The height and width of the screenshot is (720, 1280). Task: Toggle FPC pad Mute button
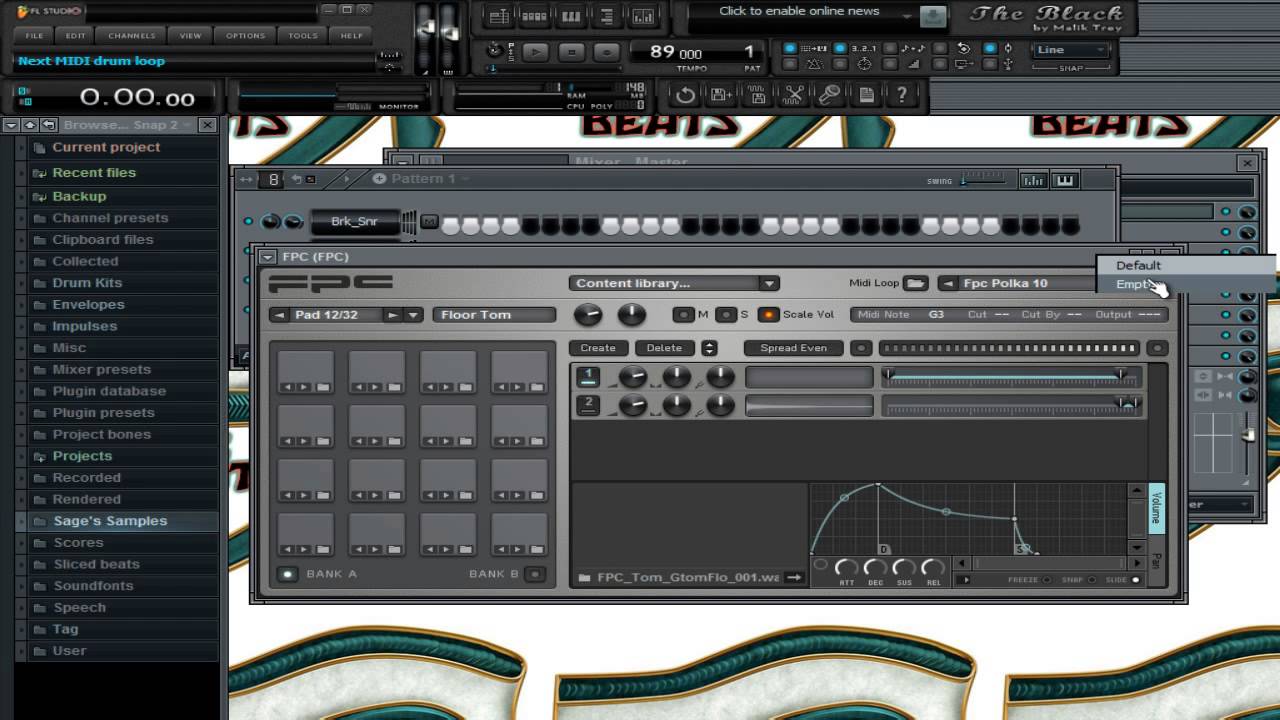[683, 315]
